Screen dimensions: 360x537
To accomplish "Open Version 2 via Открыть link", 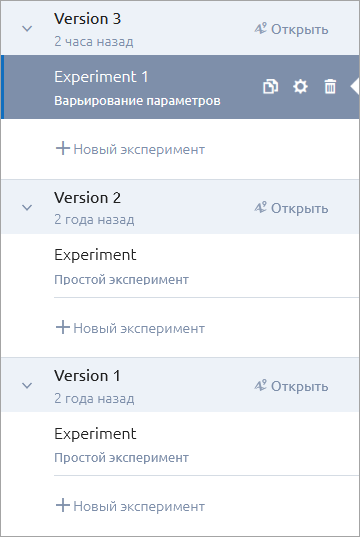I will click(x=300, y=208).
